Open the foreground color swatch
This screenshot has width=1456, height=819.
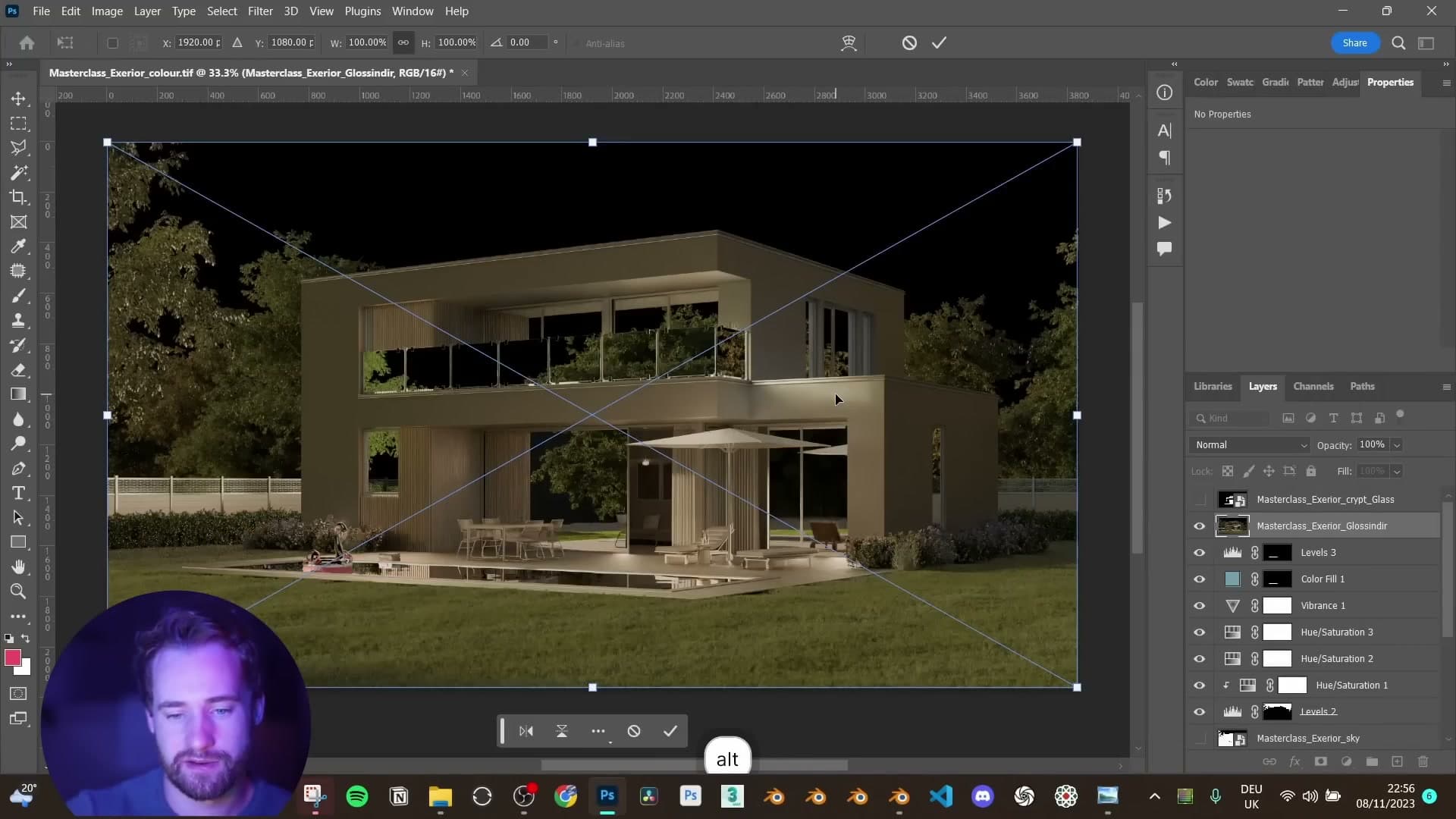coord(13,658)
